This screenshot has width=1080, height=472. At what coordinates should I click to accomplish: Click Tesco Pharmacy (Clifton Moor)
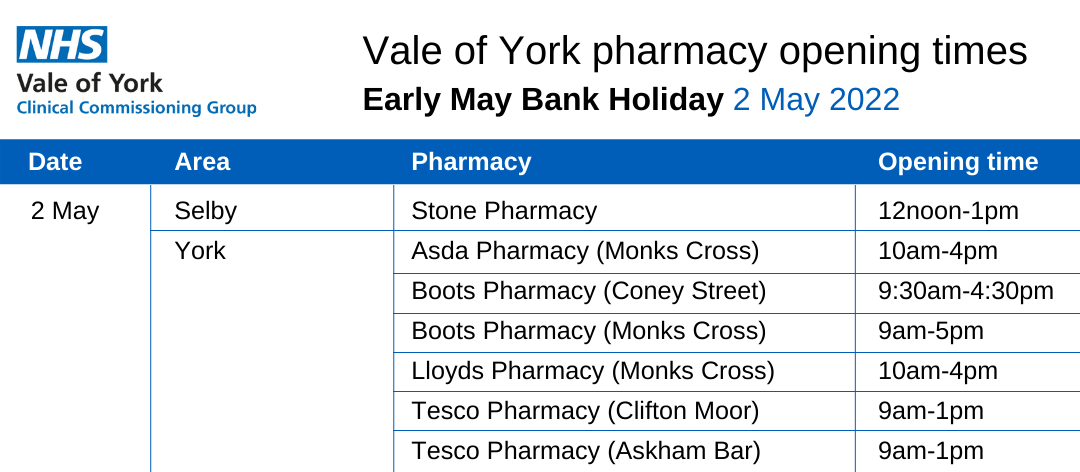tap(585, 411)
